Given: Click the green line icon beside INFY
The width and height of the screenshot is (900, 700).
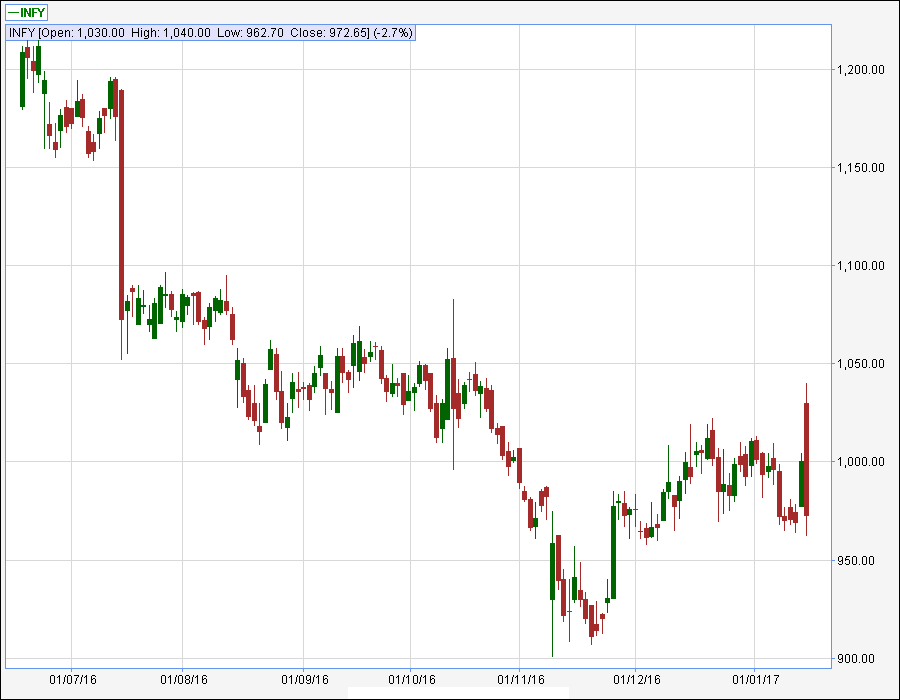Looking at the screenshot, I should pyautogui.click(x=13, y=12).
